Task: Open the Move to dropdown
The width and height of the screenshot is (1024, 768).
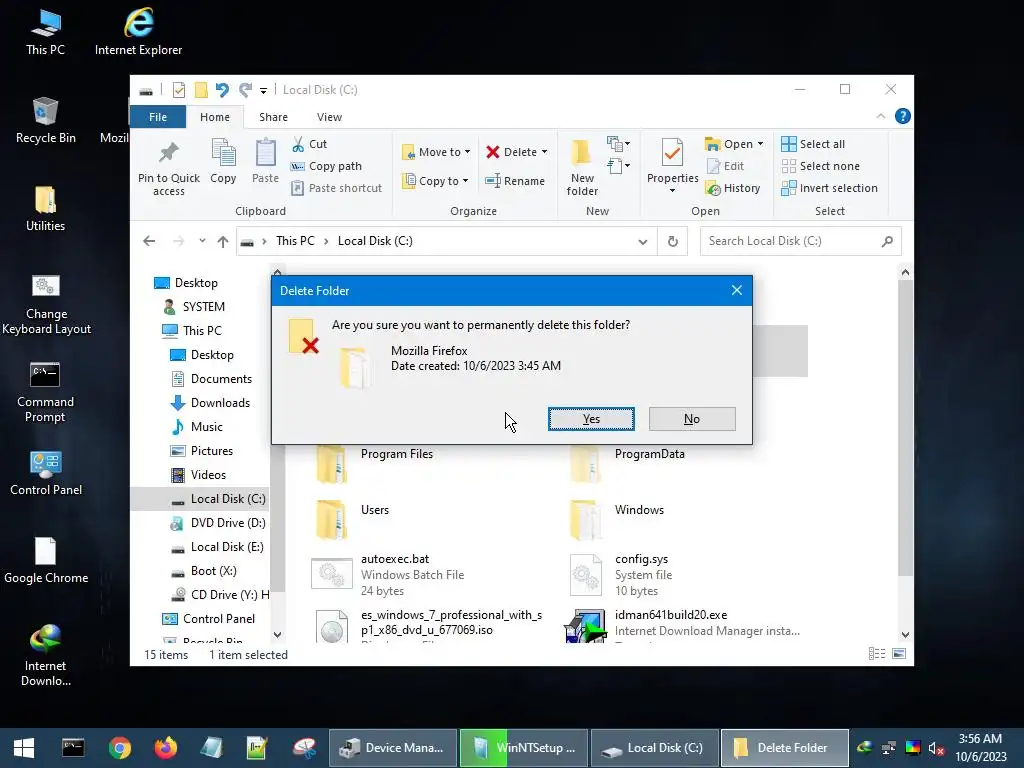Action: click(x=436, y=152)
